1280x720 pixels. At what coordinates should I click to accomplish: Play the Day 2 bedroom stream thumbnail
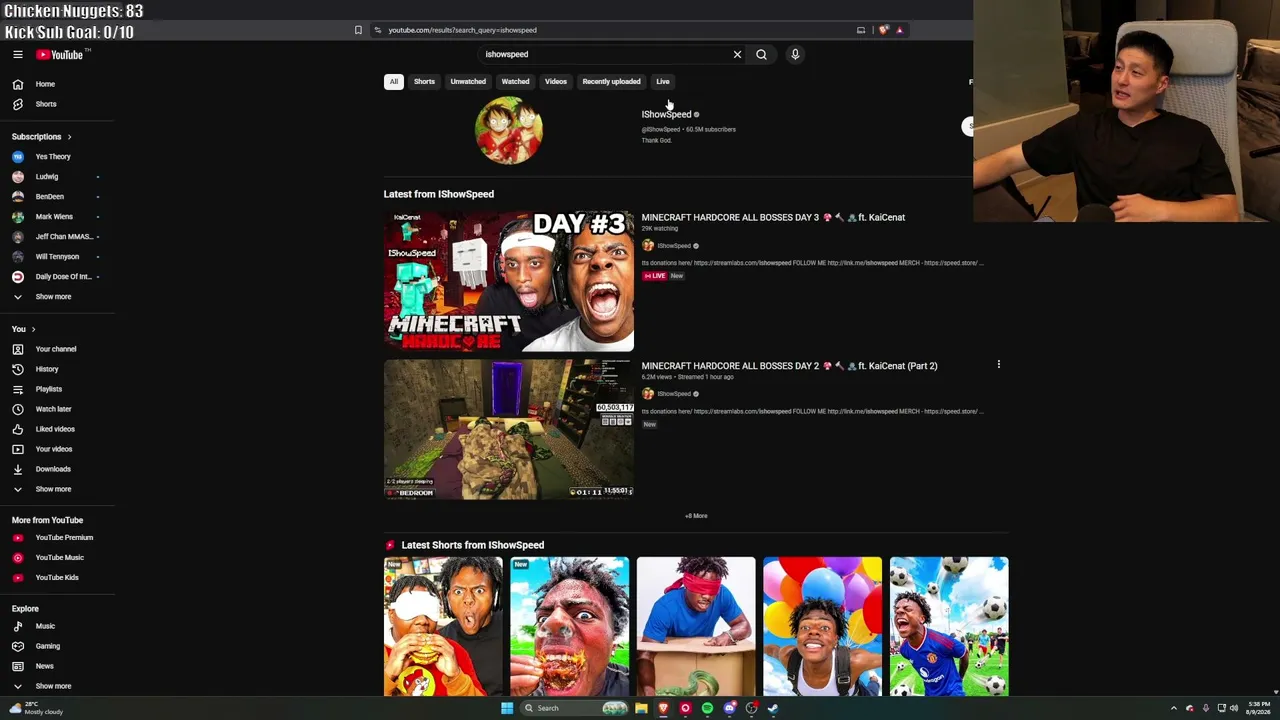click(509, 430)
